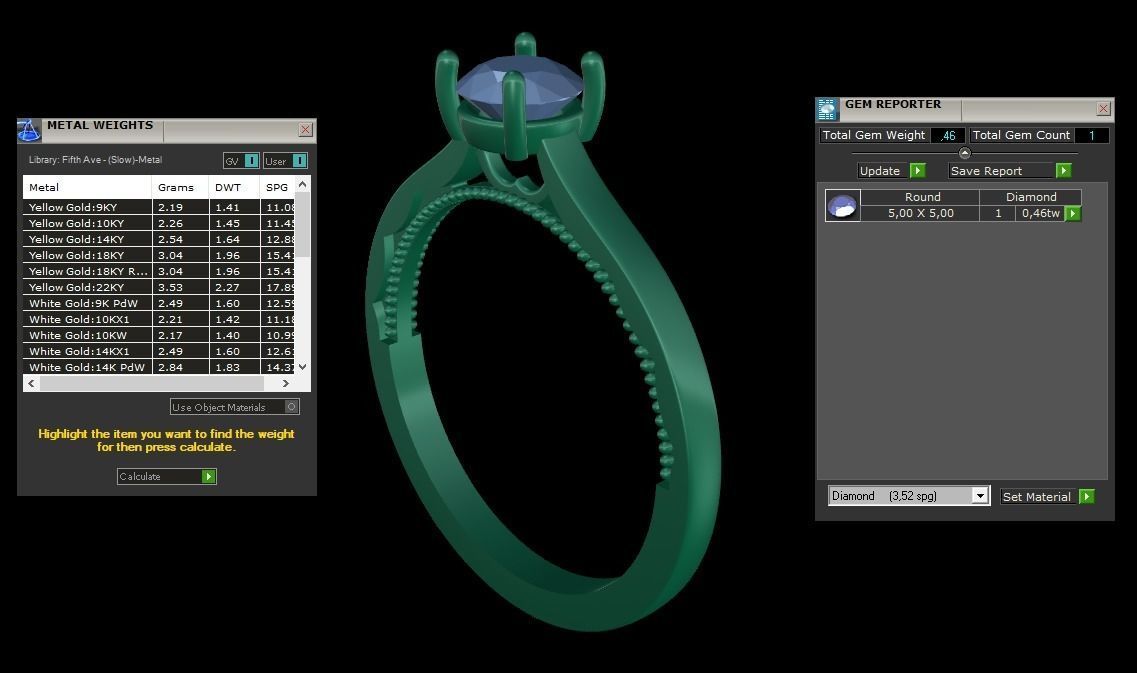Click the horizontal scrollbar in Metal Weights
This screenshot has width=1137, height=673.
coord(152,383)
